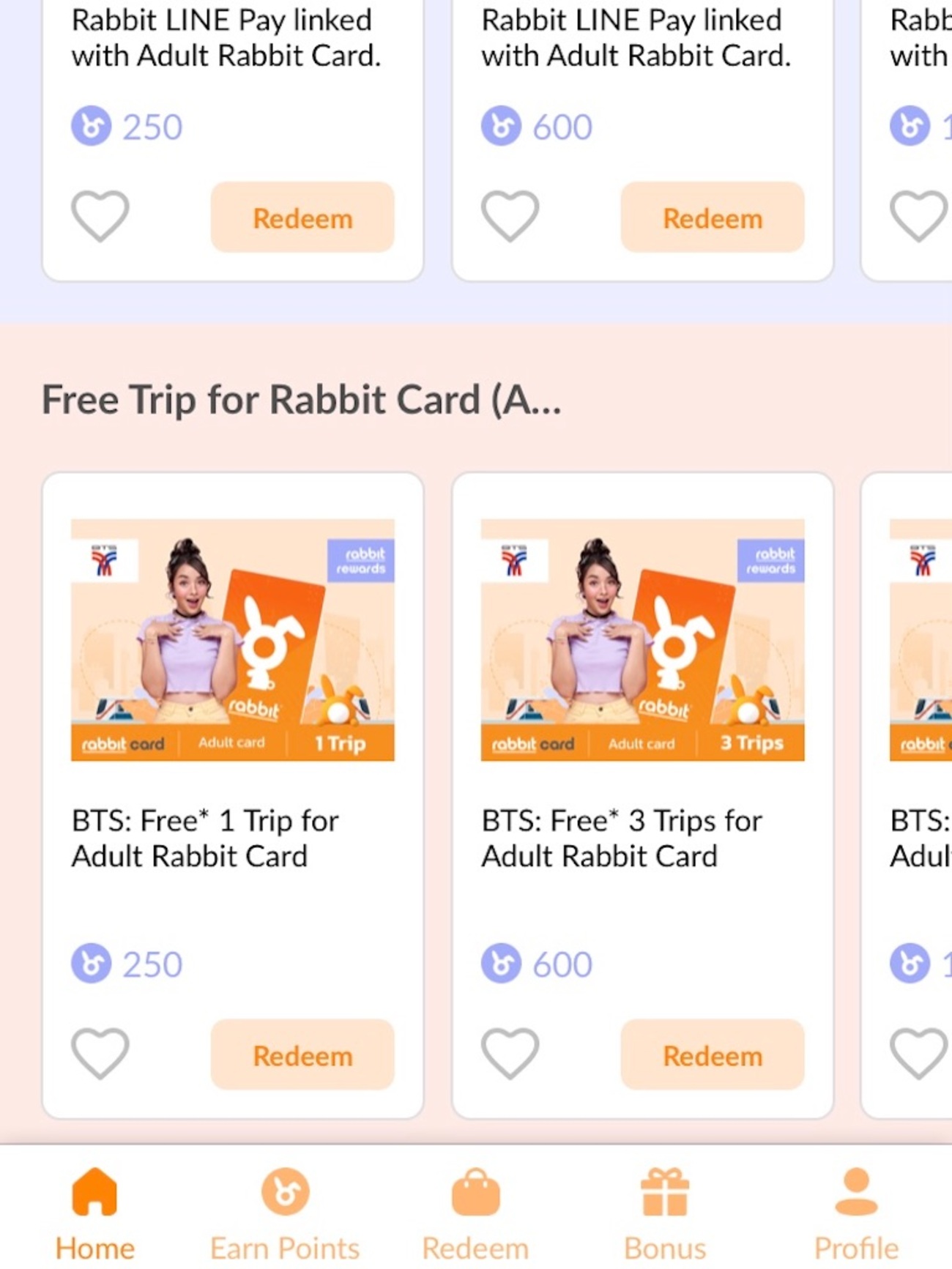Redeem the top 250-point Rabbit LINE Pay offer
952x1269 pixels.
[x=302, y=217]
